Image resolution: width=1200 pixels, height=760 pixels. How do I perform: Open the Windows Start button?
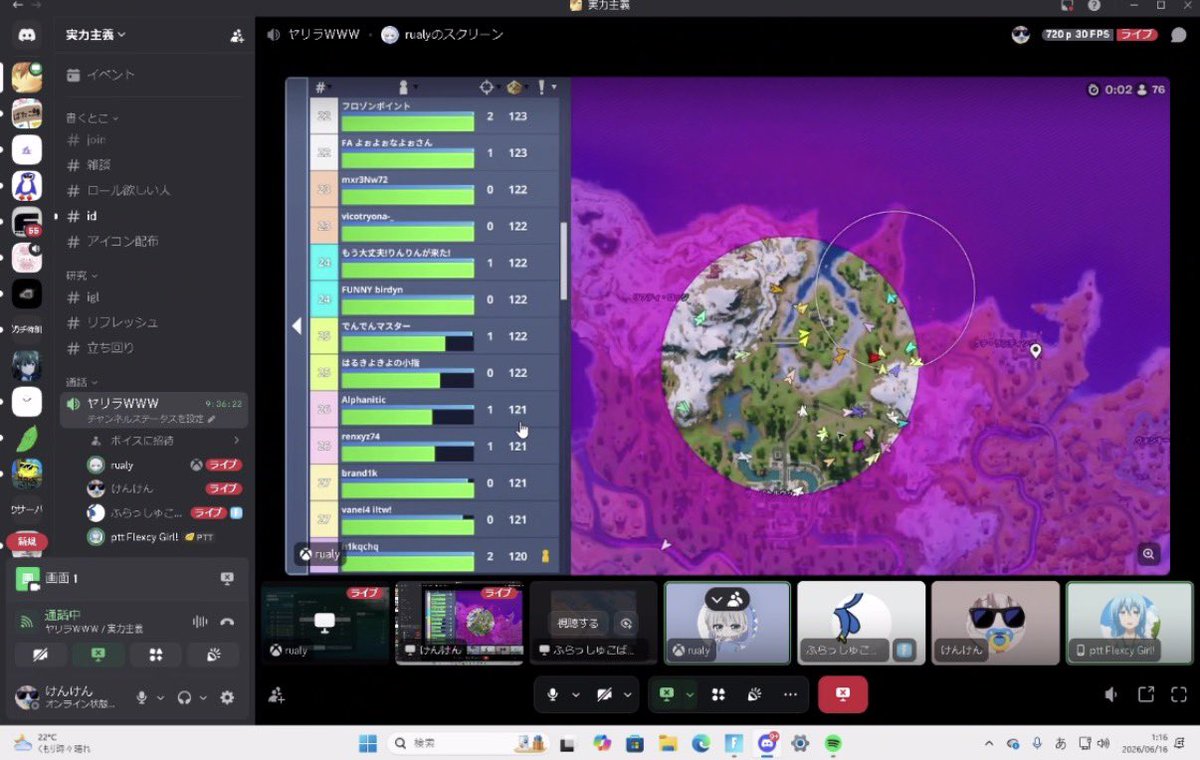[x=367, y=743]
